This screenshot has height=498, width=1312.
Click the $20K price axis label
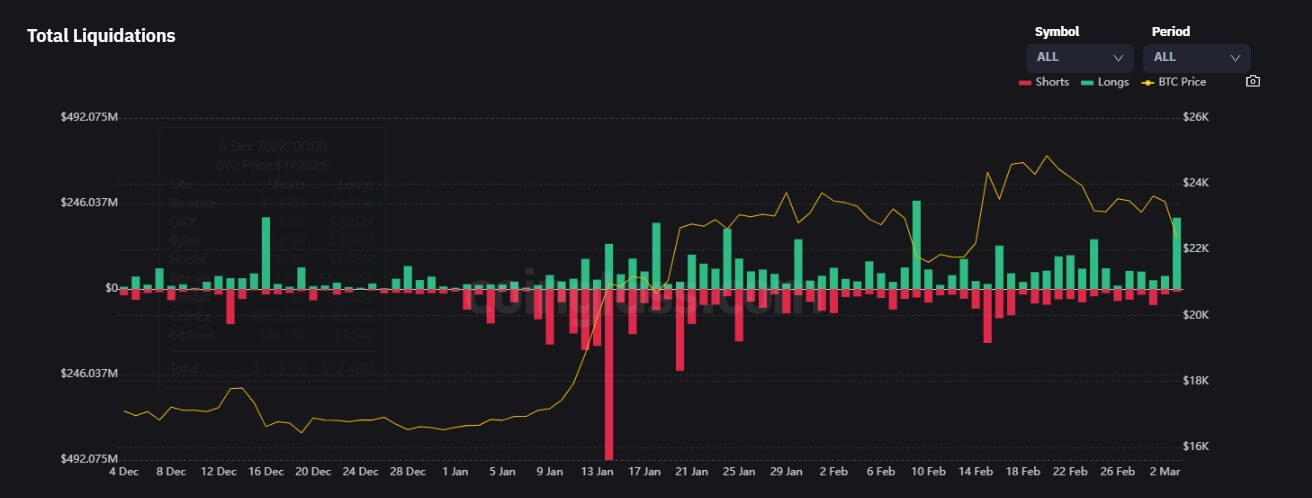[x=1196, y=315]
